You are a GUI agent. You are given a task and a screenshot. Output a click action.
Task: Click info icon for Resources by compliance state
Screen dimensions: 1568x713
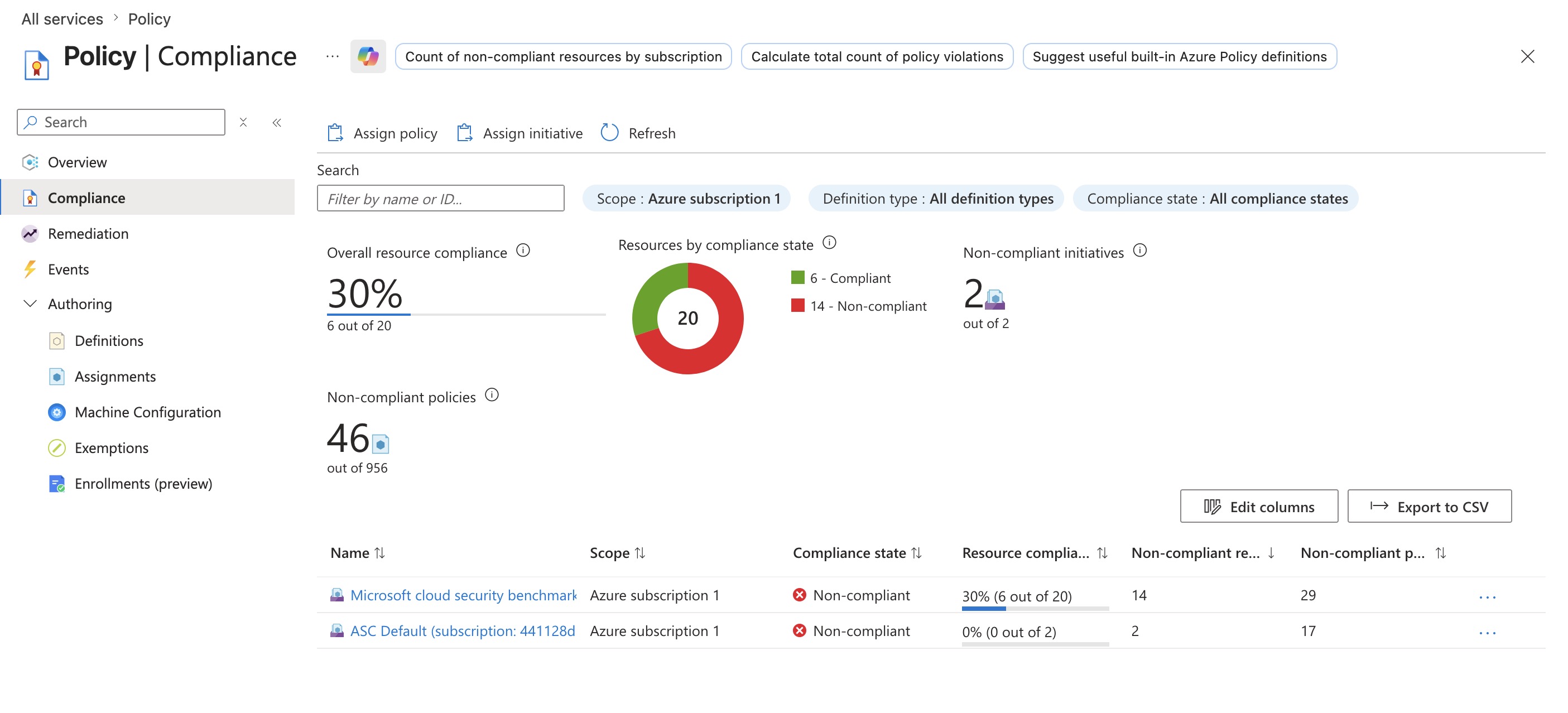point(829,243)
